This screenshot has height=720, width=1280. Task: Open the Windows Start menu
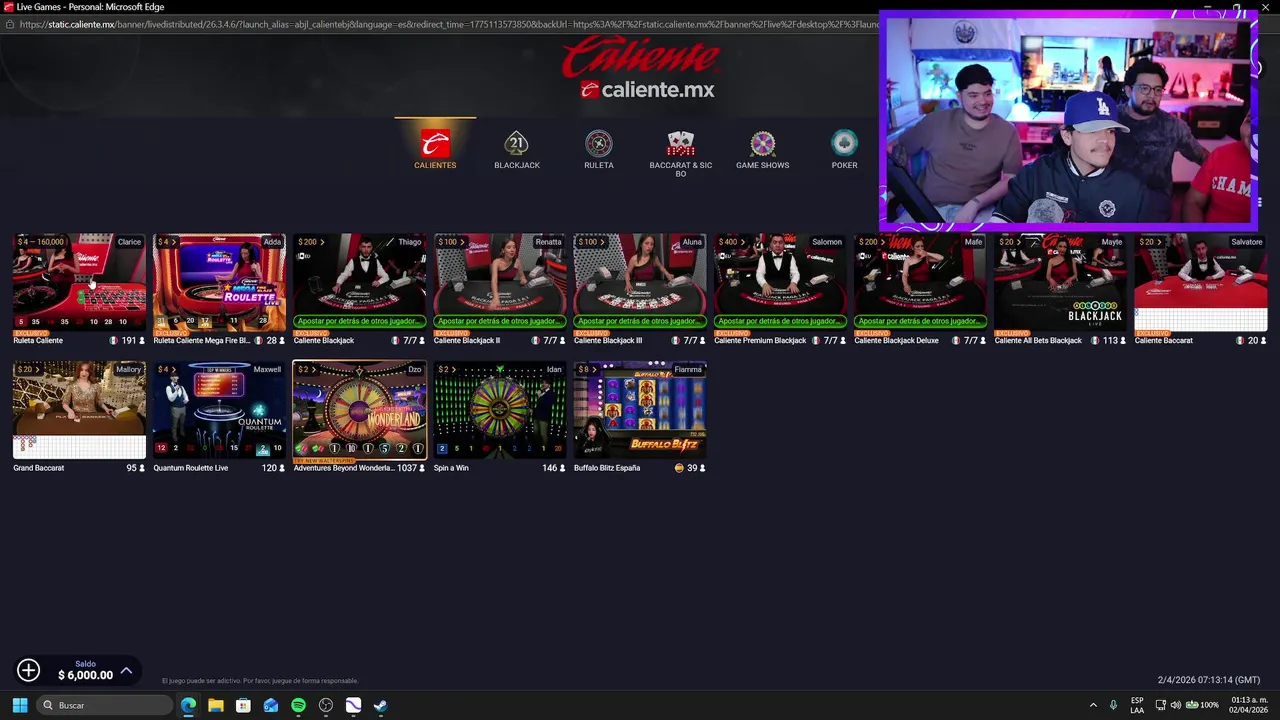pyautogui.click(x=19, y=705)
